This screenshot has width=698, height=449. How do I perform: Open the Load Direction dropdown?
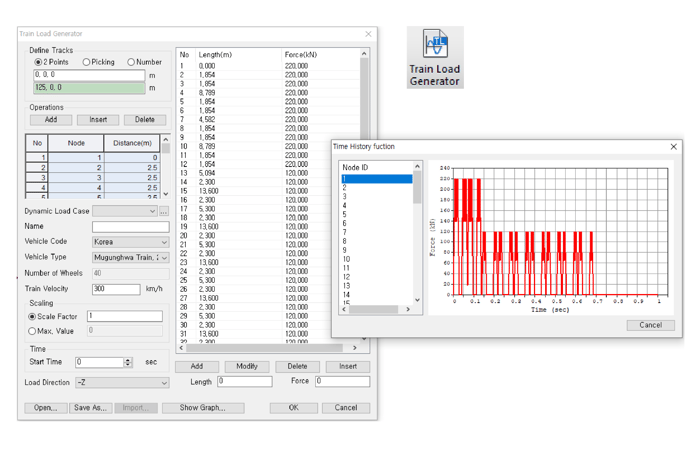[x=122, y=383]
